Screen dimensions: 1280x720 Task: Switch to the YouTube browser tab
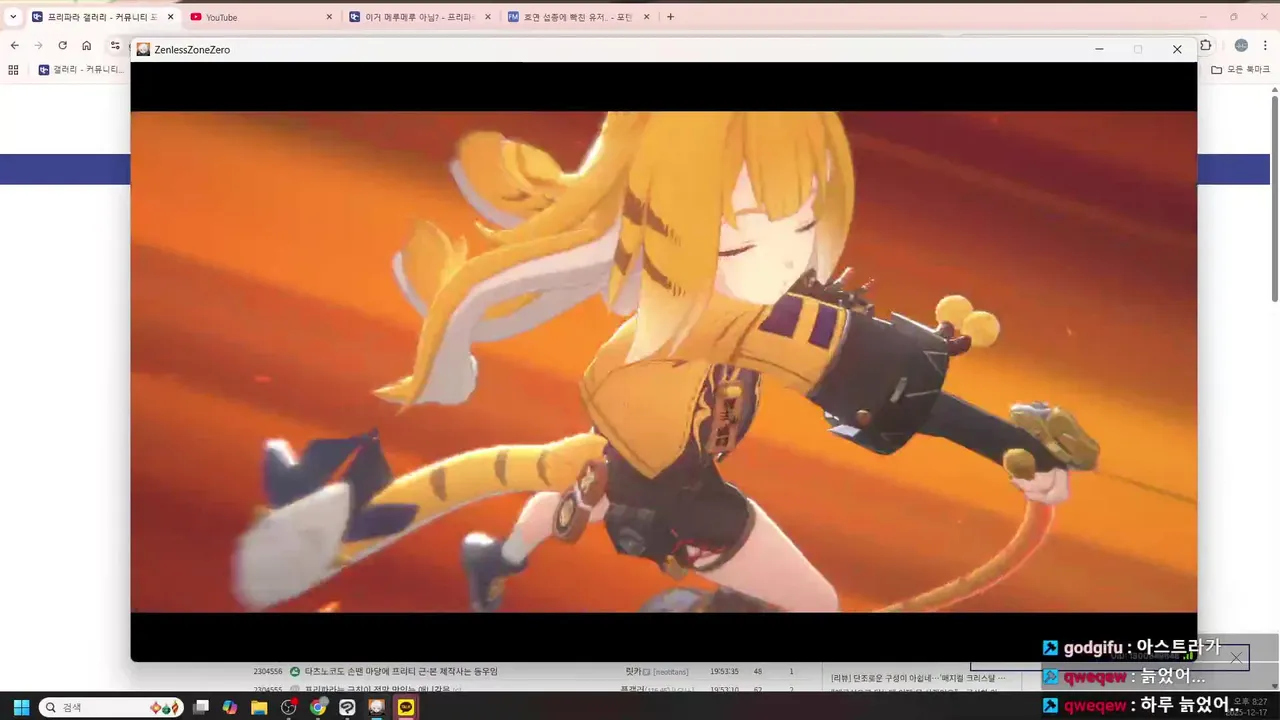(260, 17)
